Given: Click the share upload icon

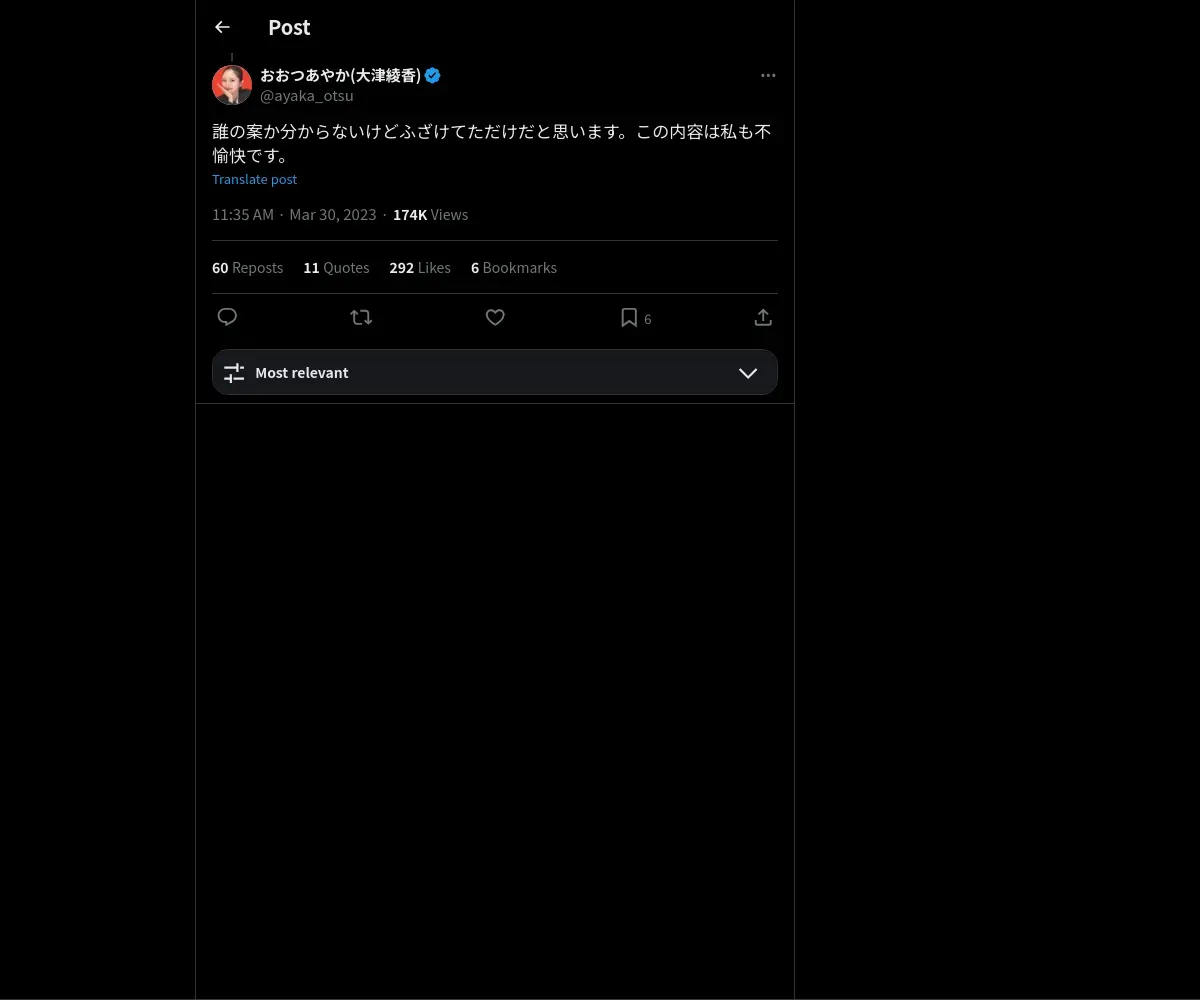Looking at the screenshot, I should coord(763,317).
